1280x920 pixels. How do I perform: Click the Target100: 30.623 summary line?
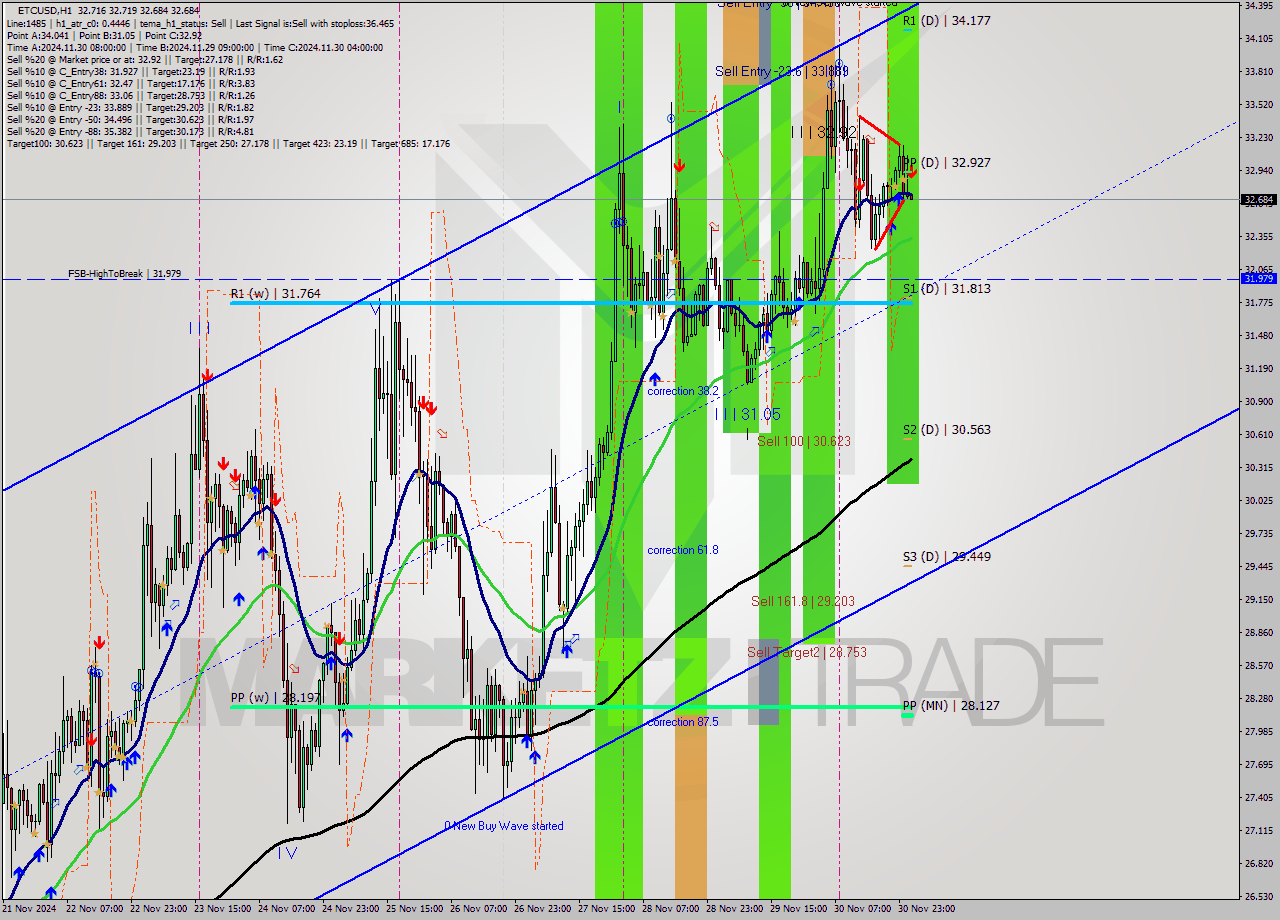click(x=228, y=143)
